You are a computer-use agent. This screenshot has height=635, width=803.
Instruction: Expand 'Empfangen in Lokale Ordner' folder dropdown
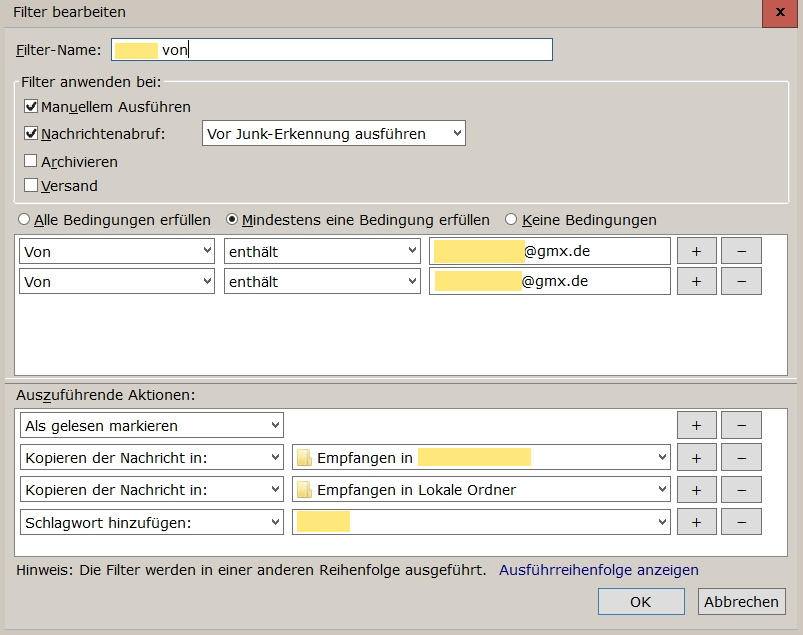481,490
